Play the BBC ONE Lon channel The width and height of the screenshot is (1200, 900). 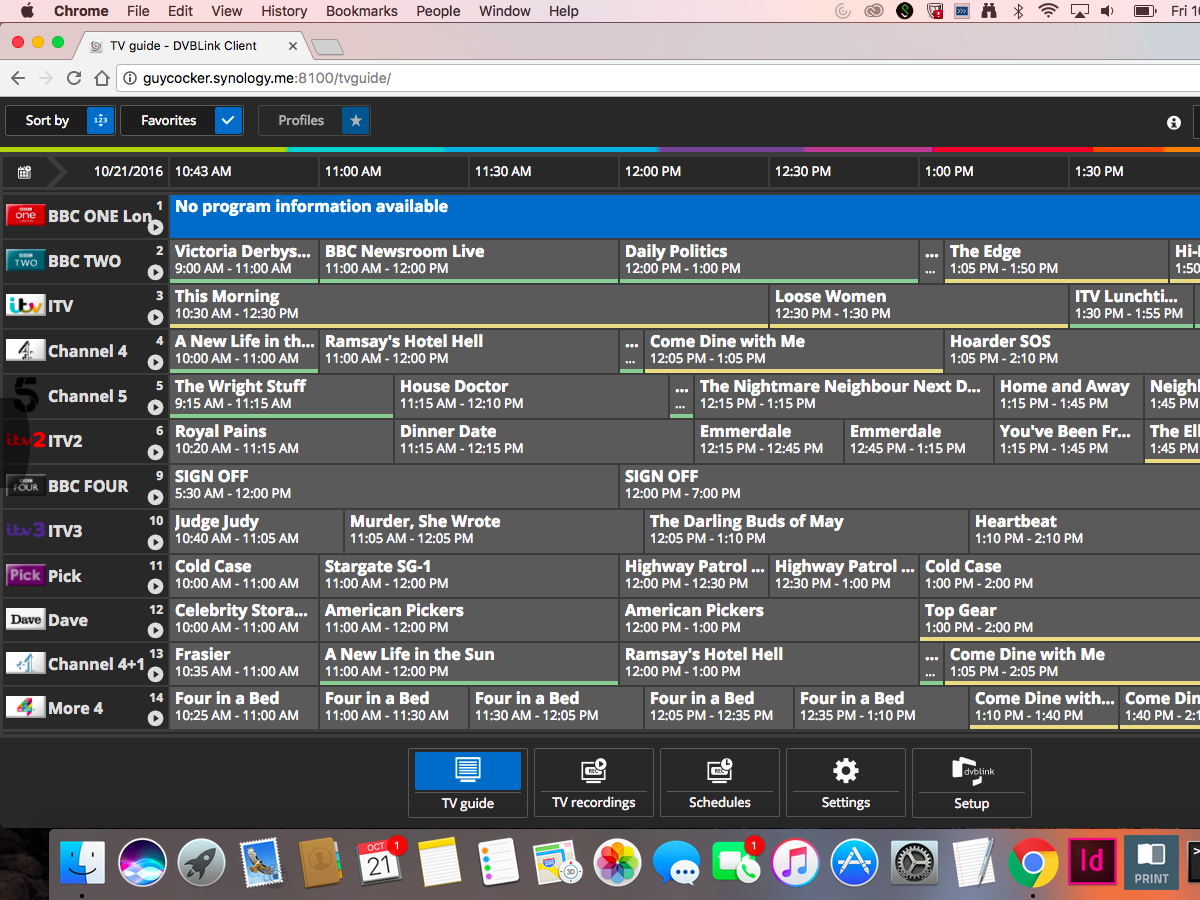(155, 227)
